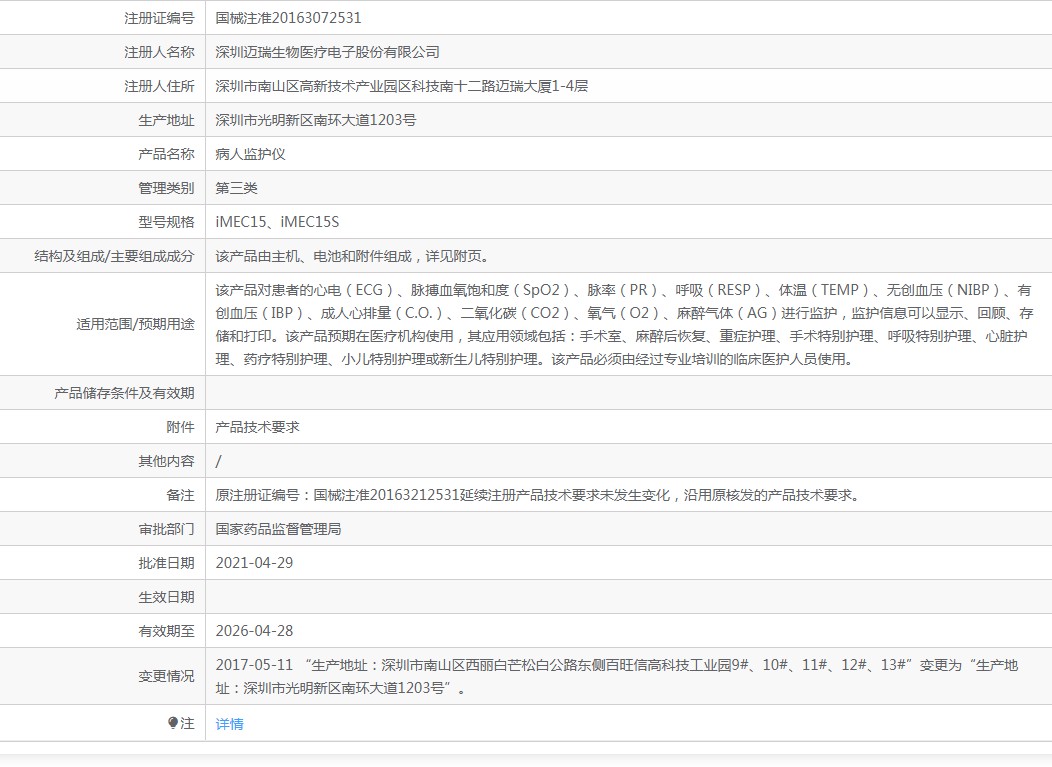Select expiry date 2026-04-28
The image size is (1052, 767).
(x=254, y=631)
